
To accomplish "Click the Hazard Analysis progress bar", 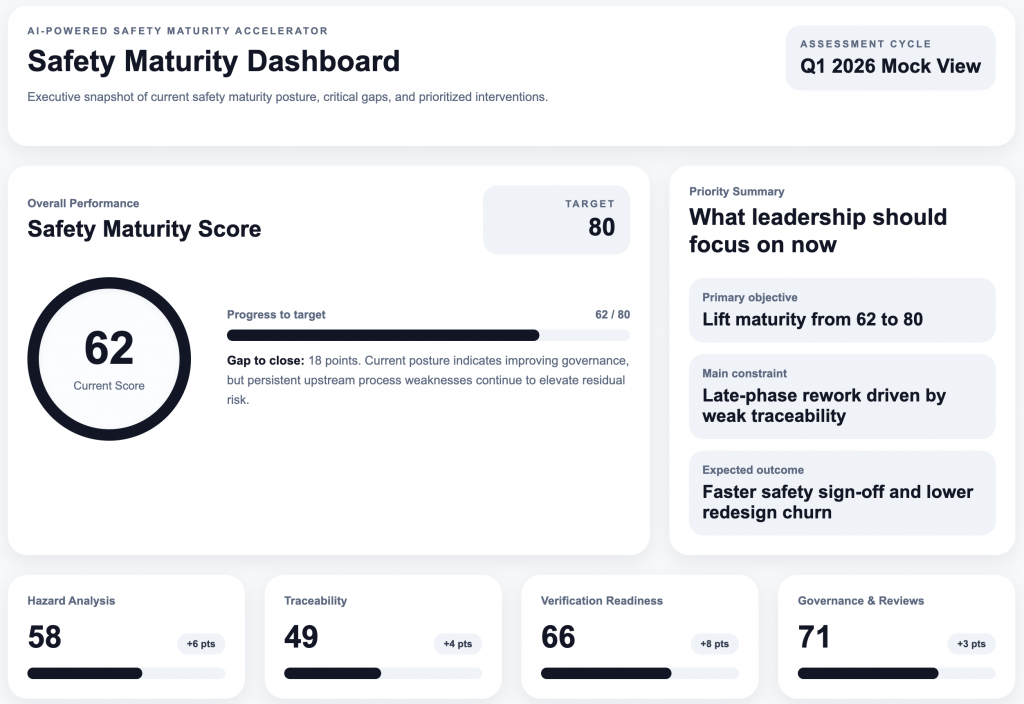I will (x=126, y=673).
